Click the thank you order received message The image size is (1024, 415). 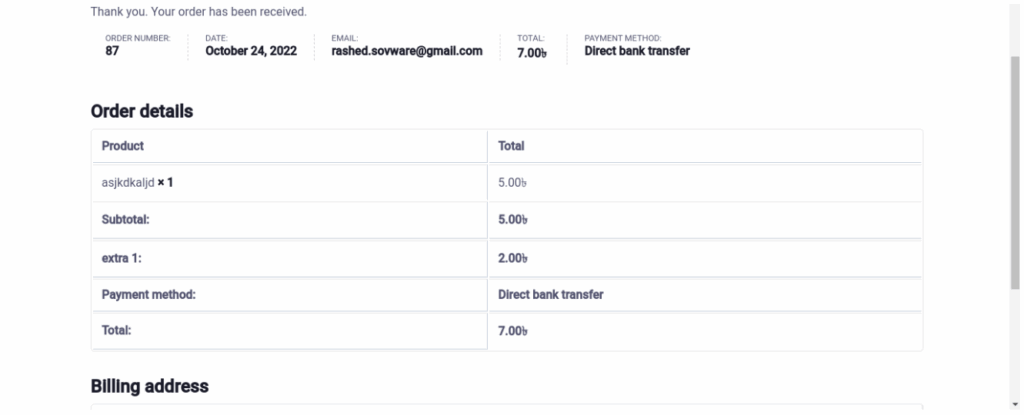point(198,12)
